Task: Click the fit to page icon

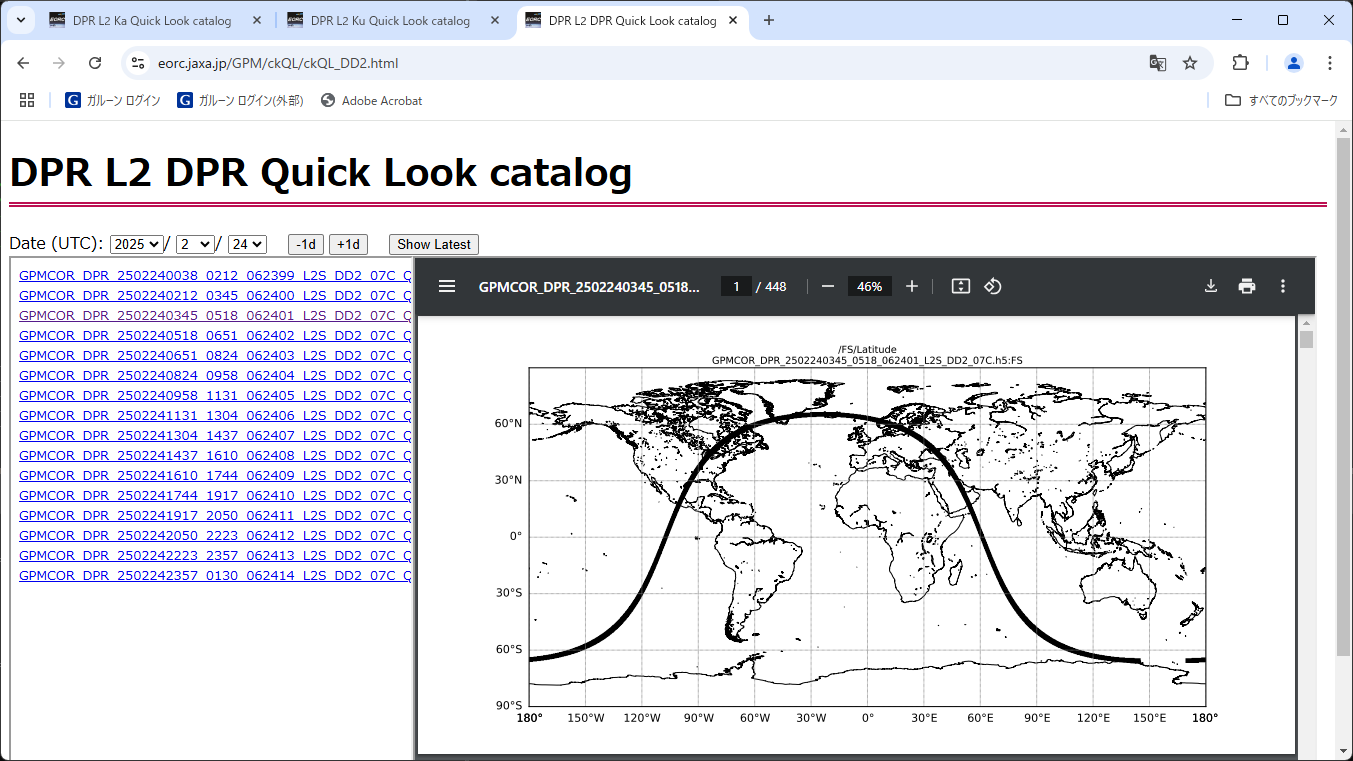Action: pos(960,286)
